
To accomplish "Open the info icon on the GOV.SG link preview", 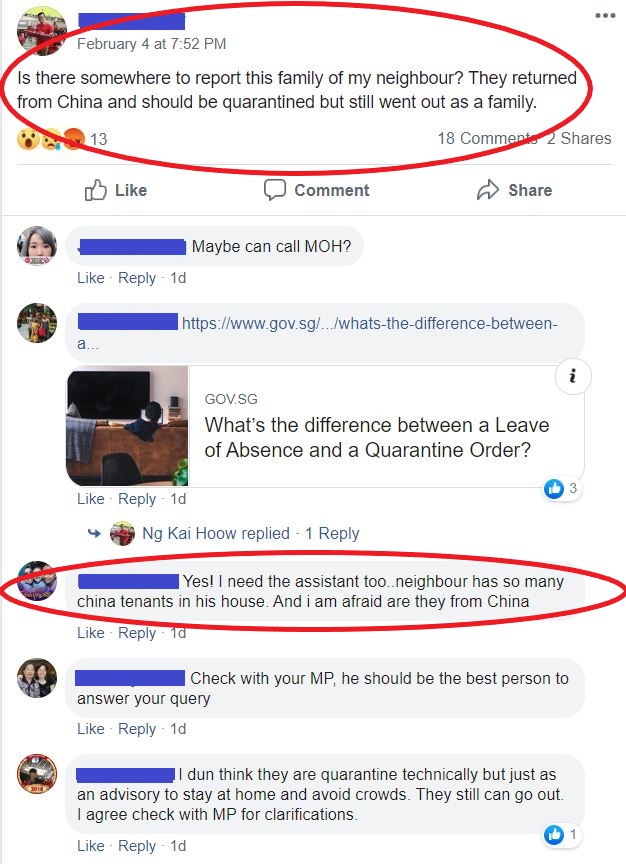I will pyautogui.click(x=573, y=376).
